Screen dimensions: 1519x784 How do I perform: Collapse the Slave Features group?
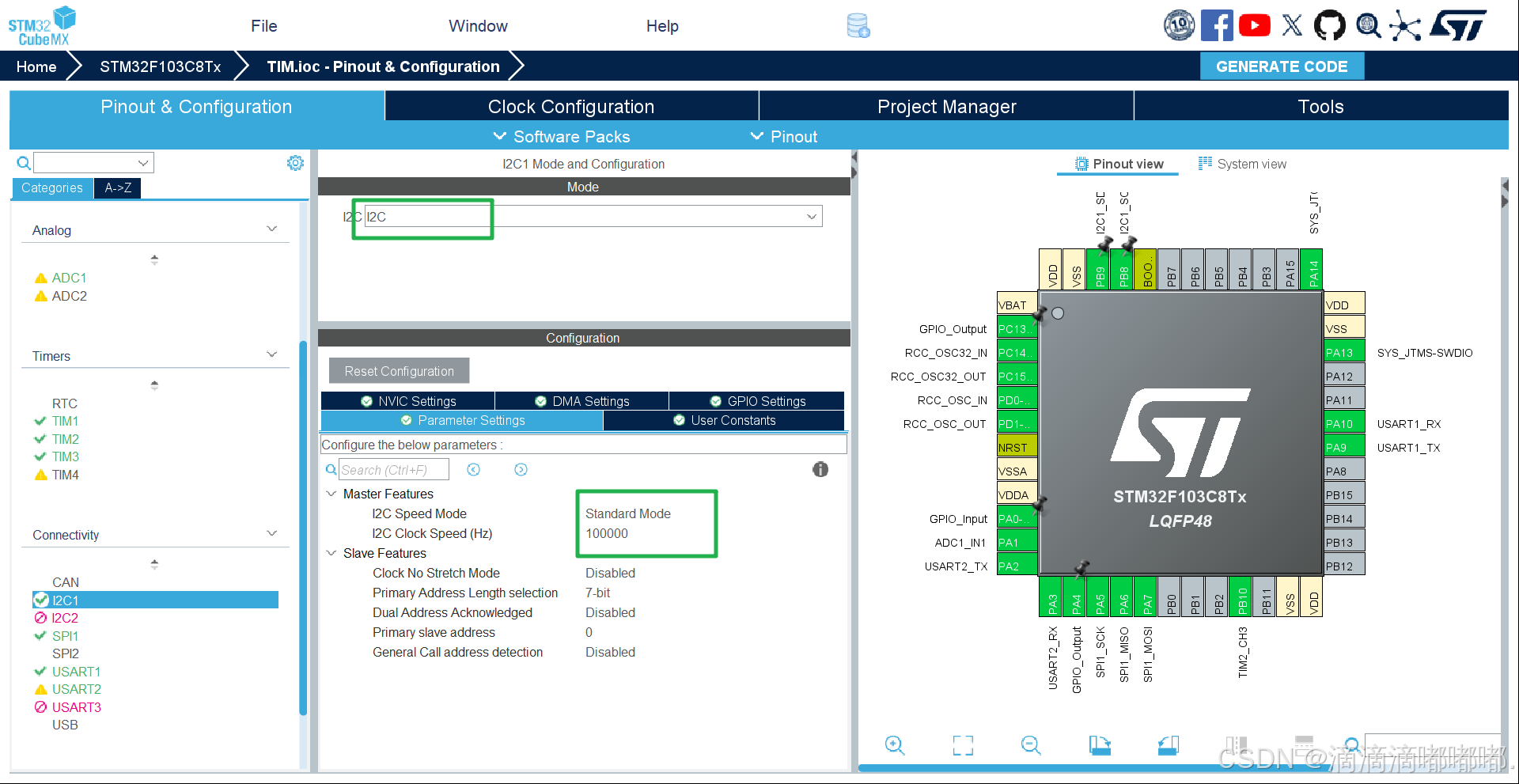331,553
